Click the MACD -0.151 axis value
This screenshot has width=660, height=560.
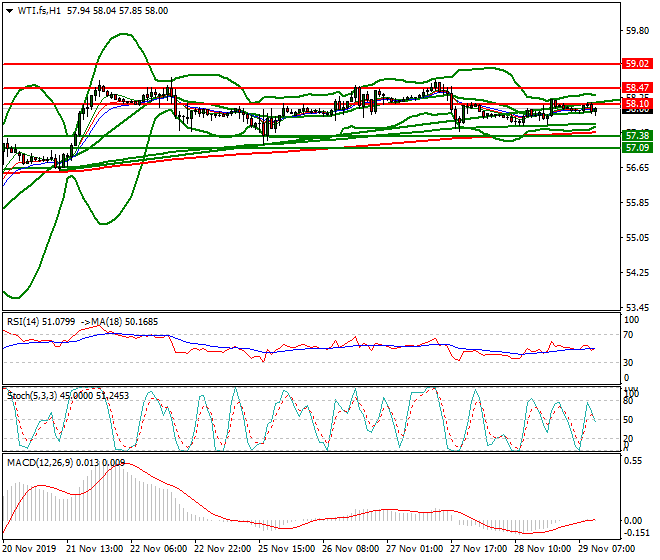635,533
